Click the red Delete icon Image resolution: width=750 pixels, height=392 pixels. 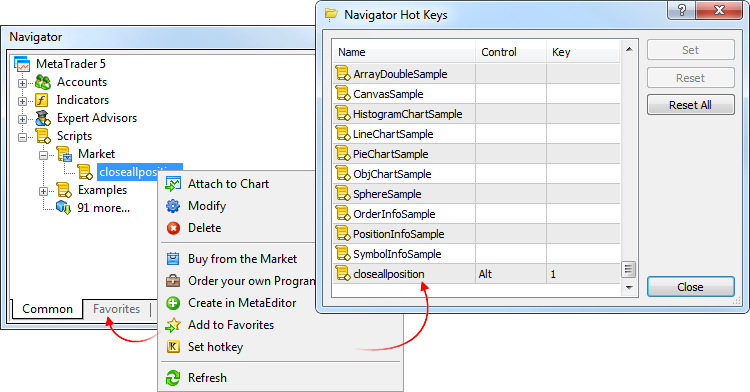tap(173, 228)
